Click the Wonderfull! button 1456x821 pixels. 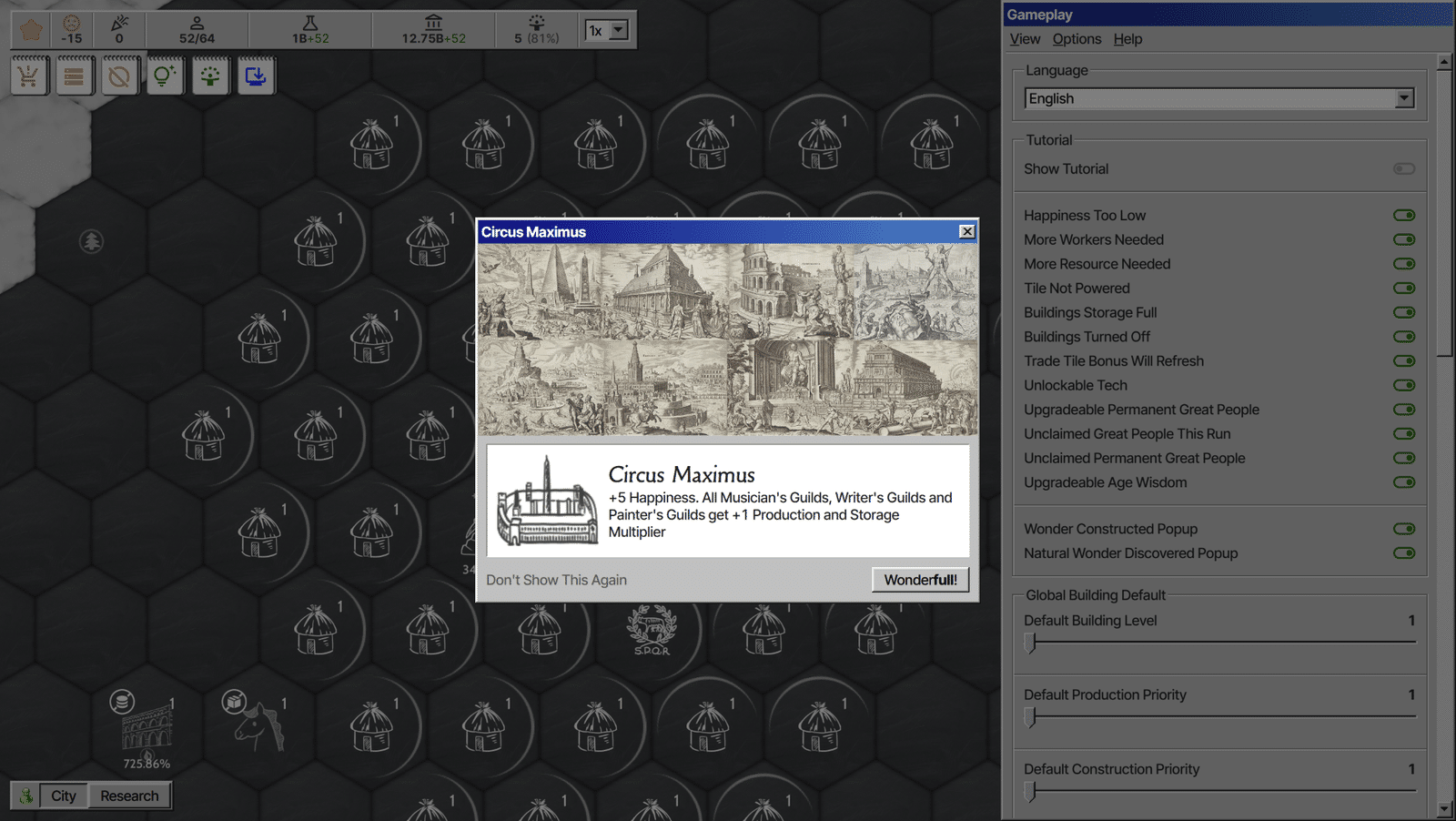920,580
